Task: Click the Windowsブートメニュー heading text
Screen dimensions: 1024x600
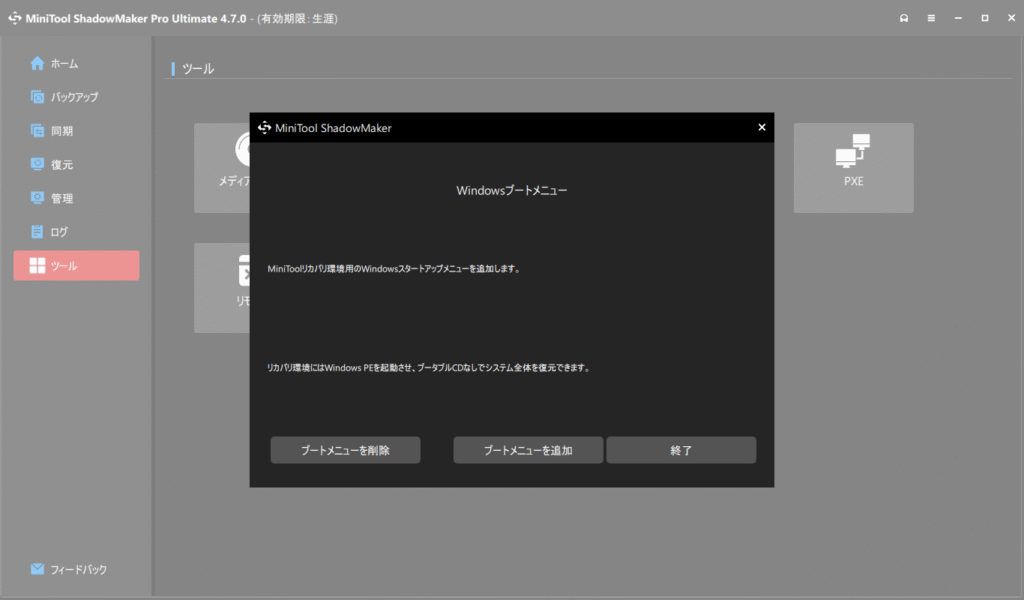Action: 512,191
